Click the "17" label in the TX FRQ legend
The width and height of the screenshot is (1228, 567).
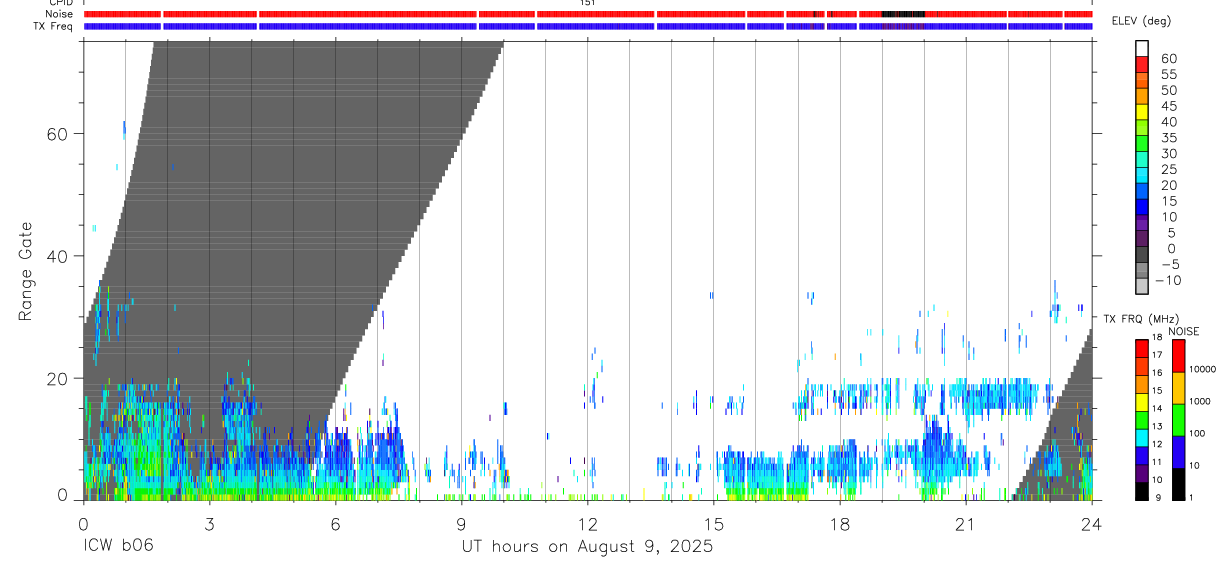[x=1157, y=355]
